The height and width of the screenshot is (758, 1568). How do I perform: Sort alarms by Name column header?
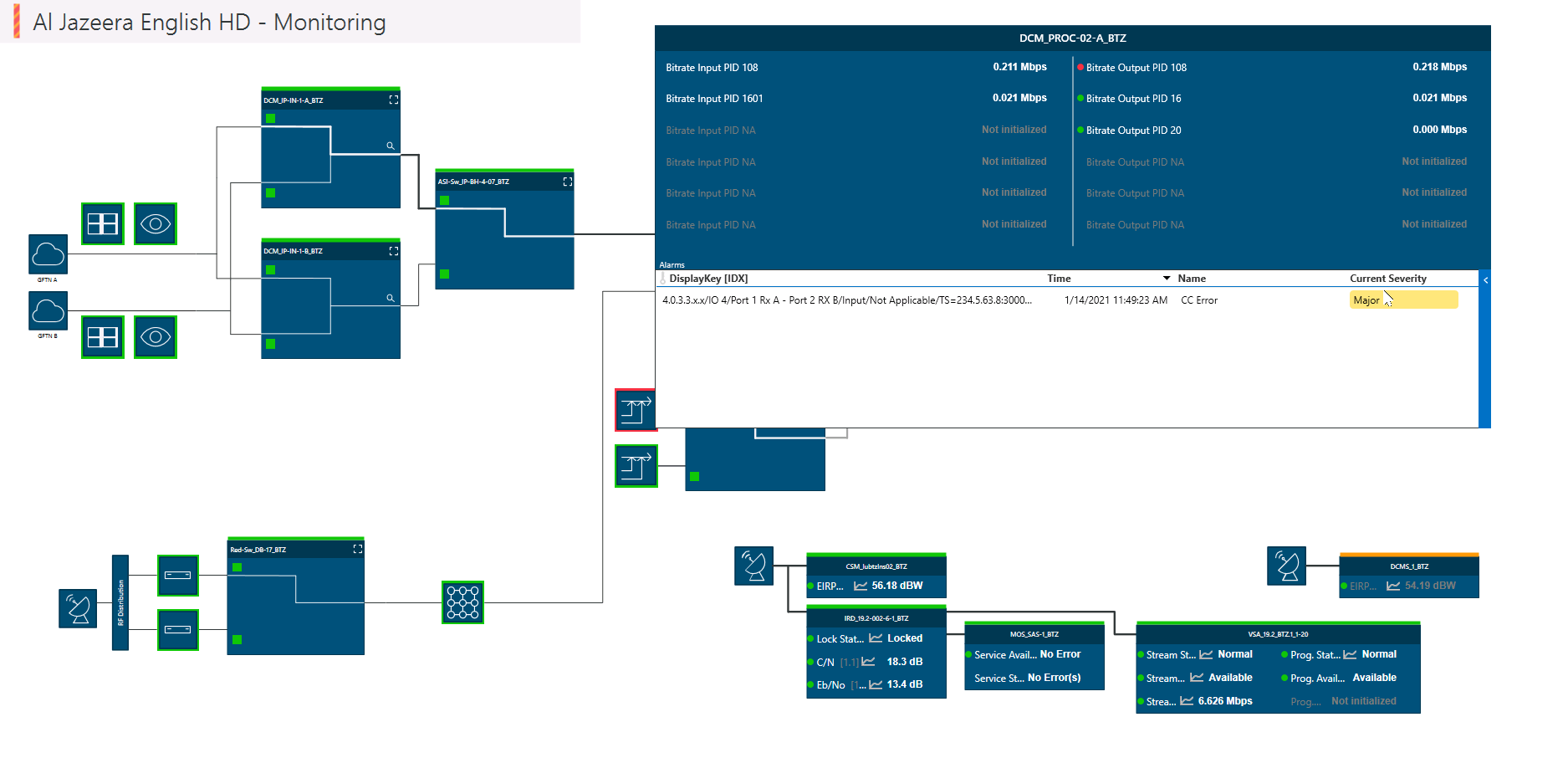1192,279
